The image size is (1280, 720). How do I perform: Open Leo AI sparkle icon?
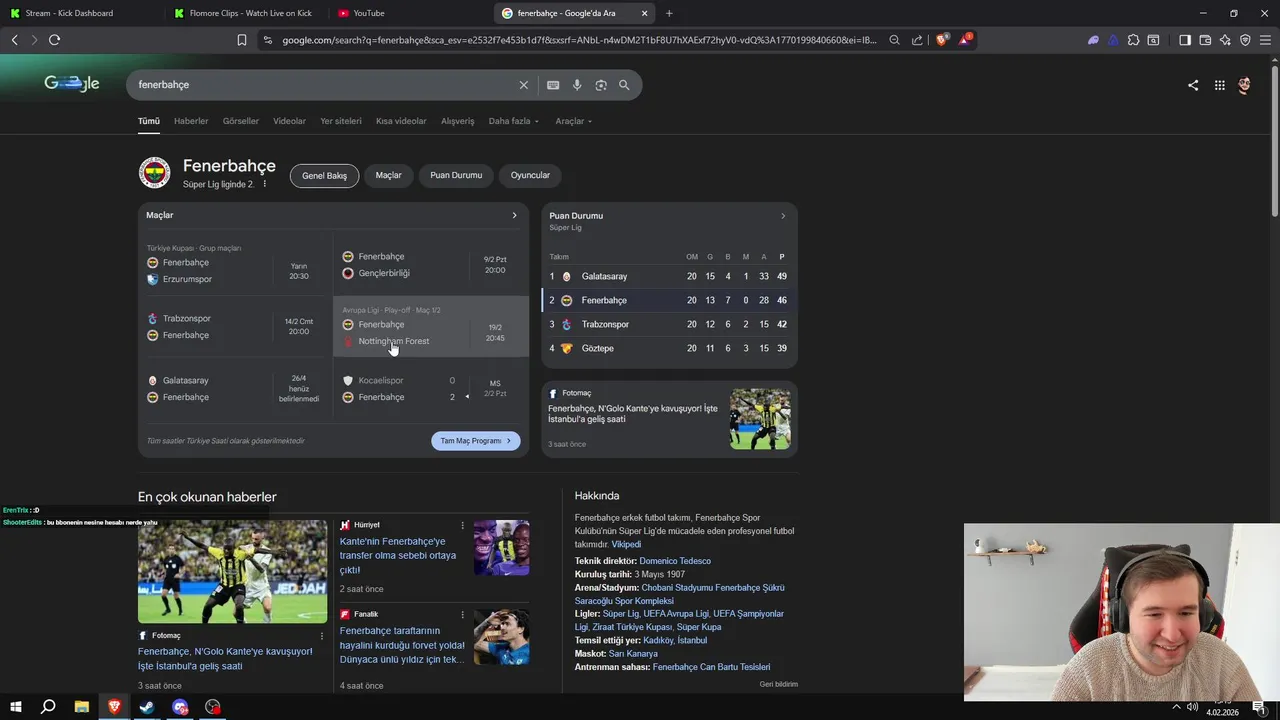pyautogui.click(x=1225, y=40)
